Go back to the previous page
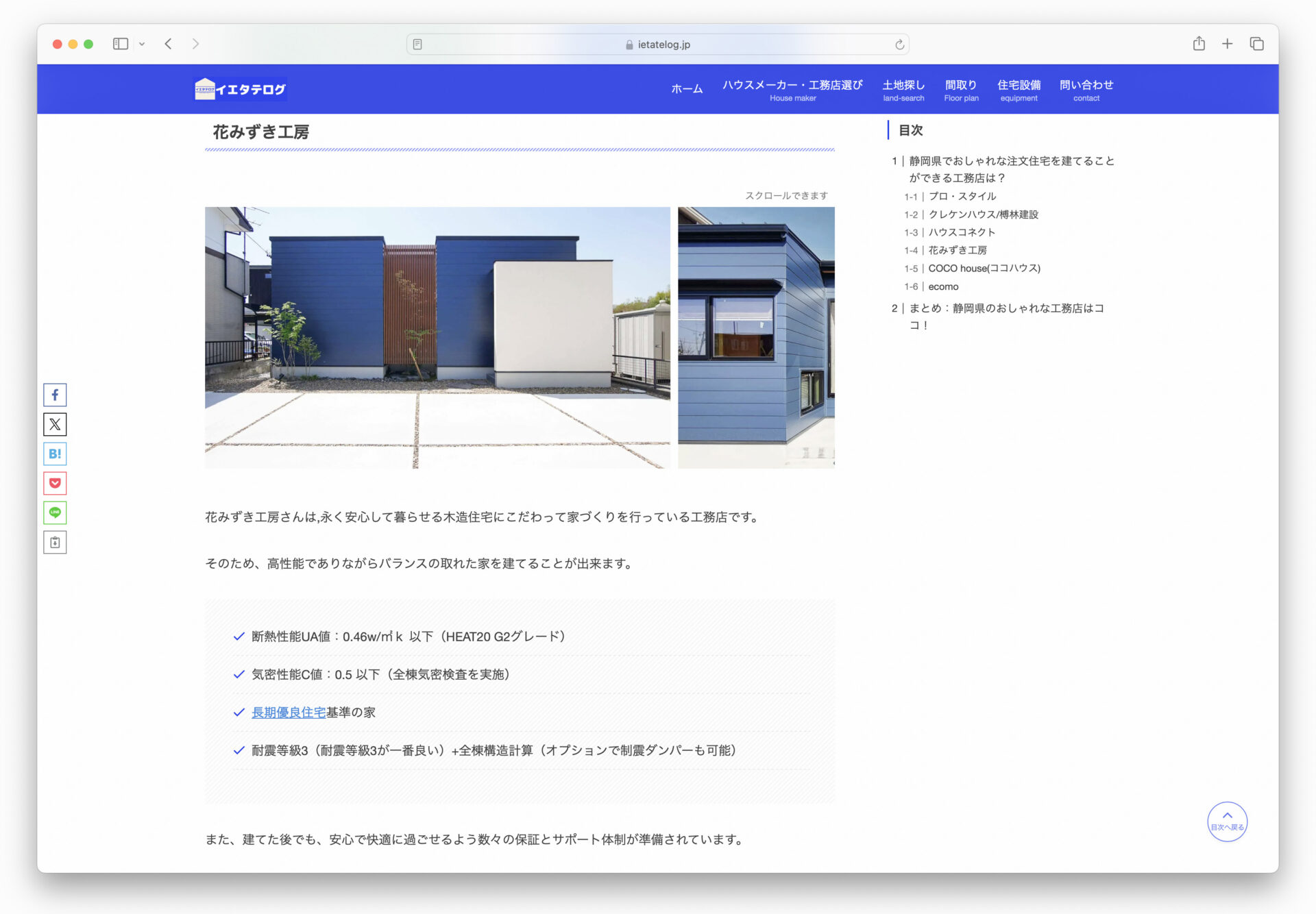The image size is (1316, 914). click(168, 44)
